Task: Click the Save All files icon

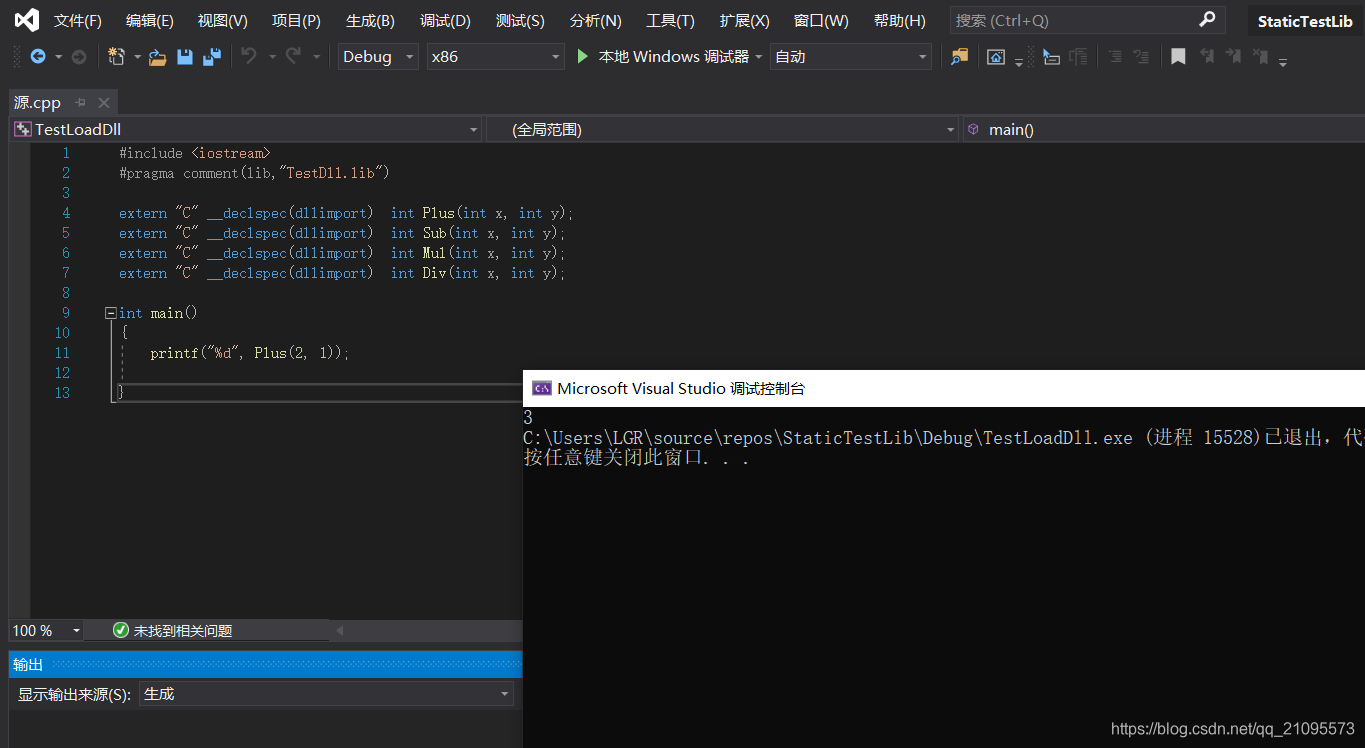Action: [x=211, y=57]
